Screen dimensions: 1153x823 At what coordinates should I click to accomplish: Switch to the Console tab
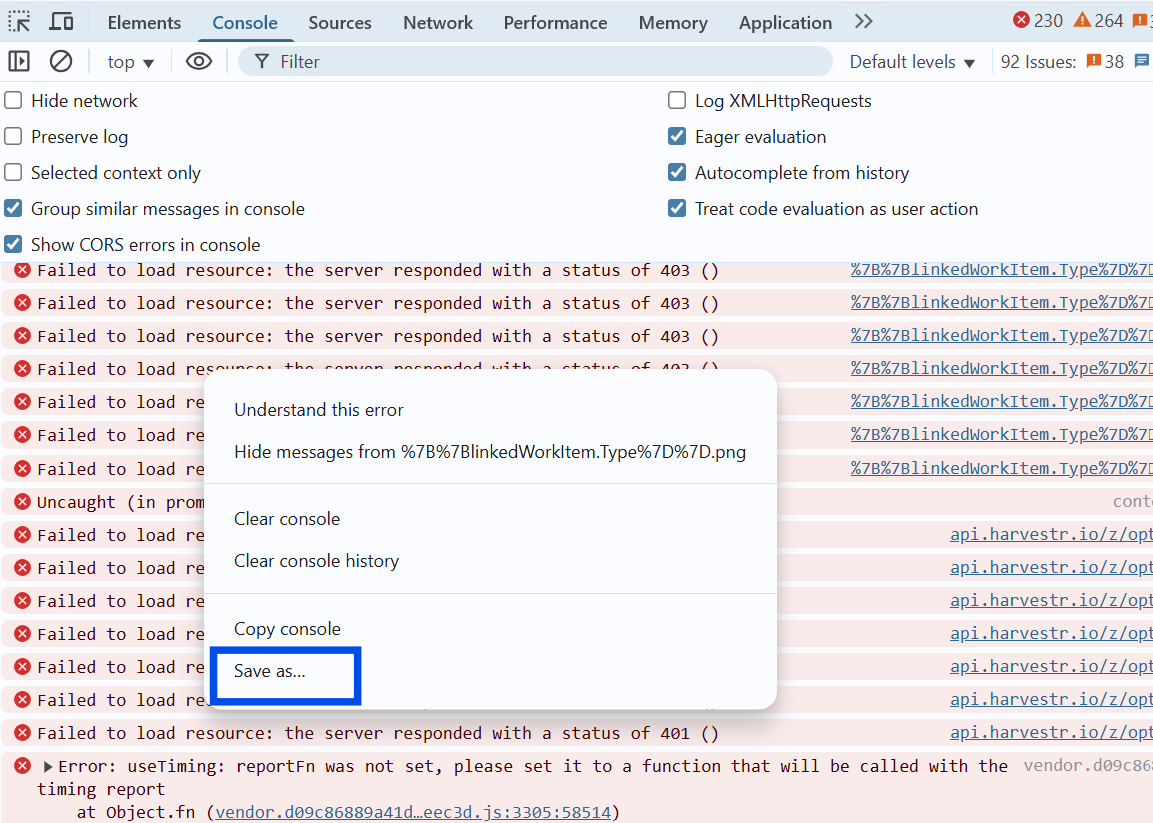pos(245,23)
